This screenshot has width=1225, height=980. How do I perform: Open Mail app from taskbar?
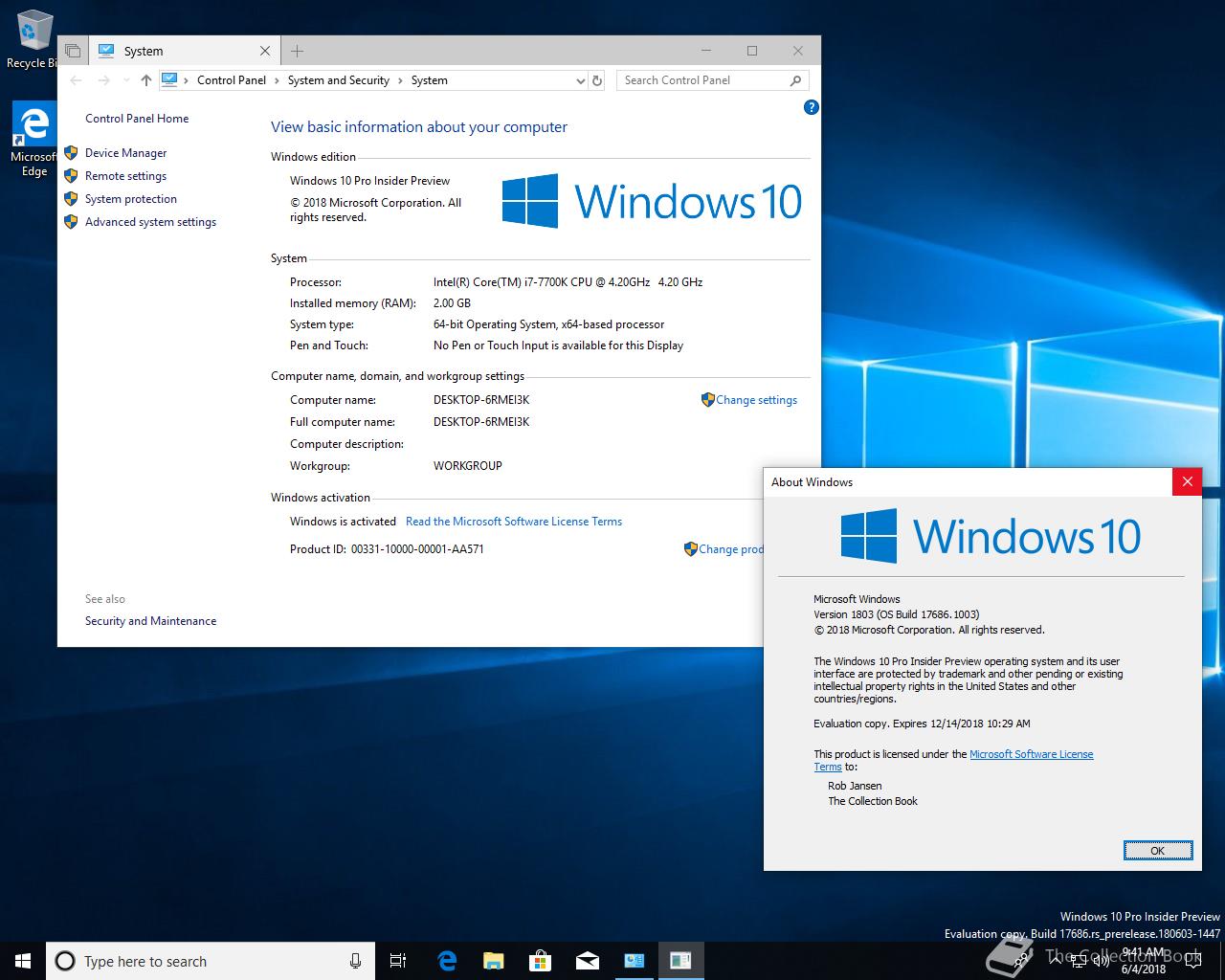pyautogui.click(x=587, y=961)
